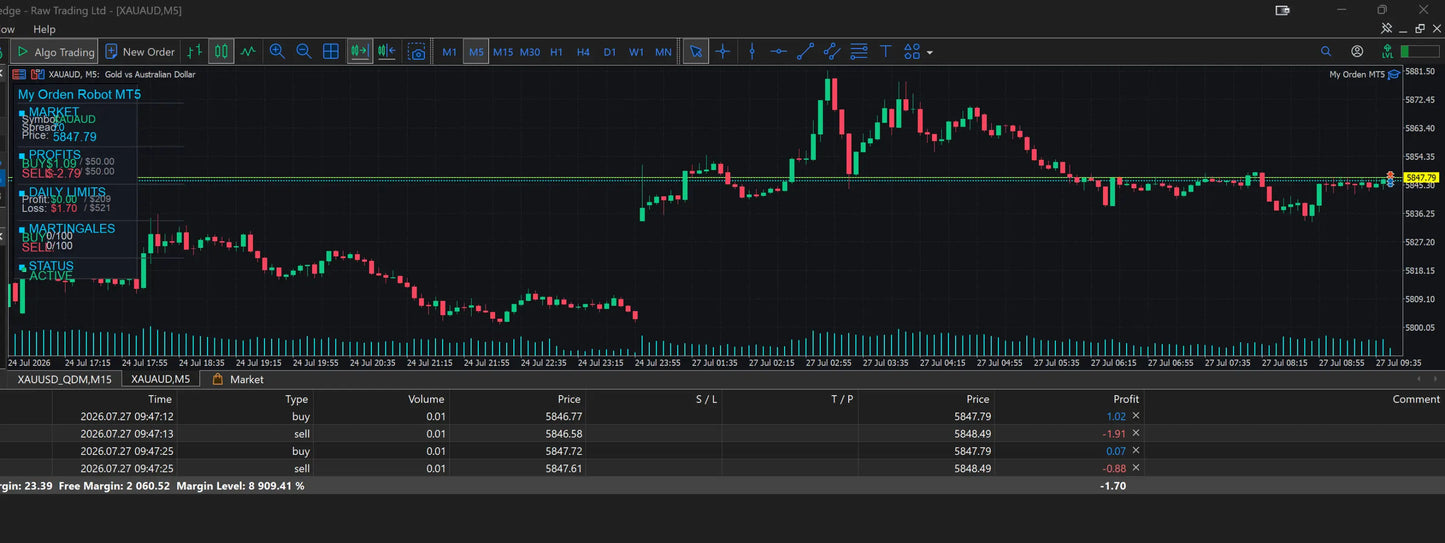Select the W1 timeframe

click(x=636, y=52)
